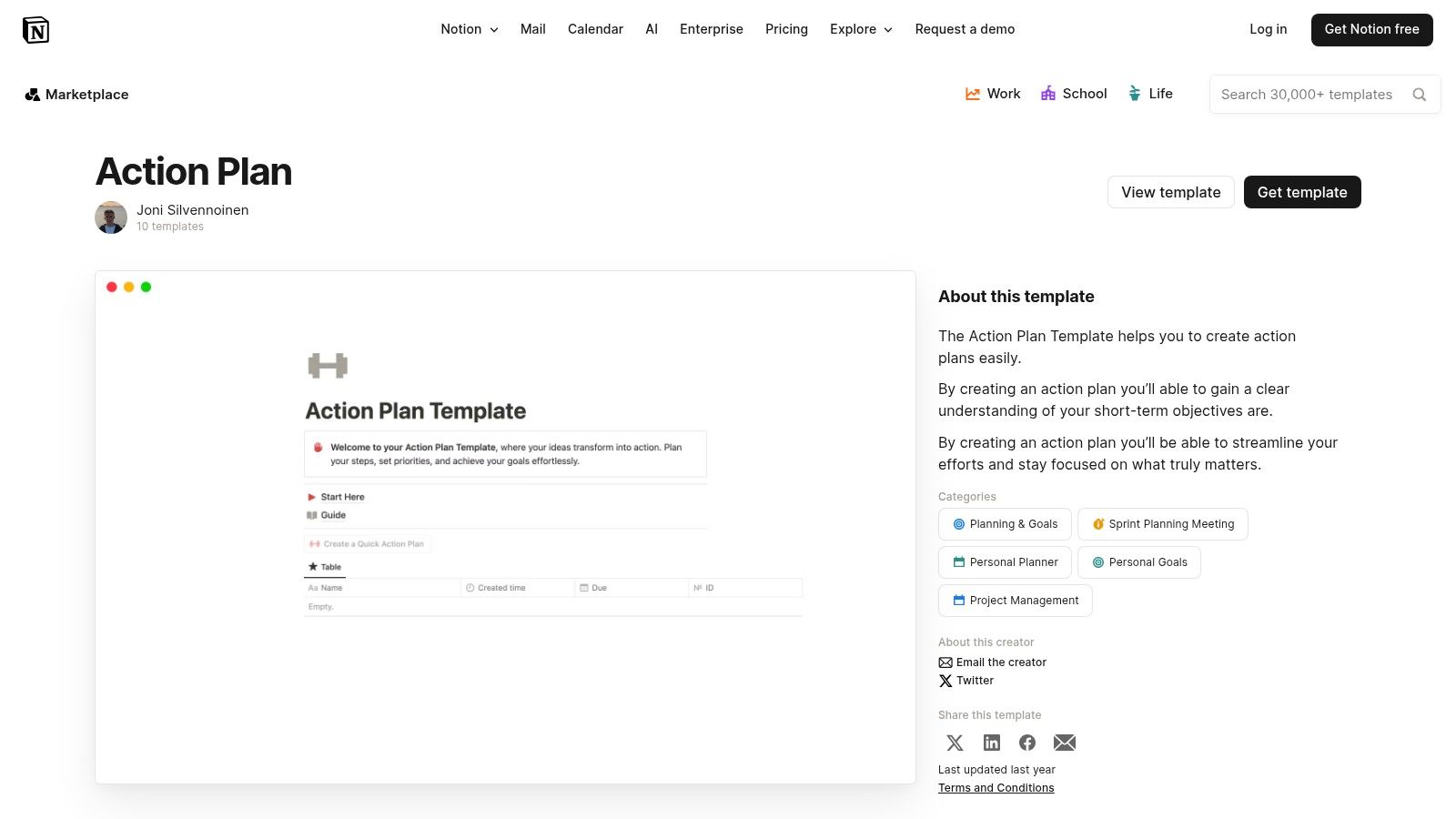Open the Explore dropdown menu

860,29
